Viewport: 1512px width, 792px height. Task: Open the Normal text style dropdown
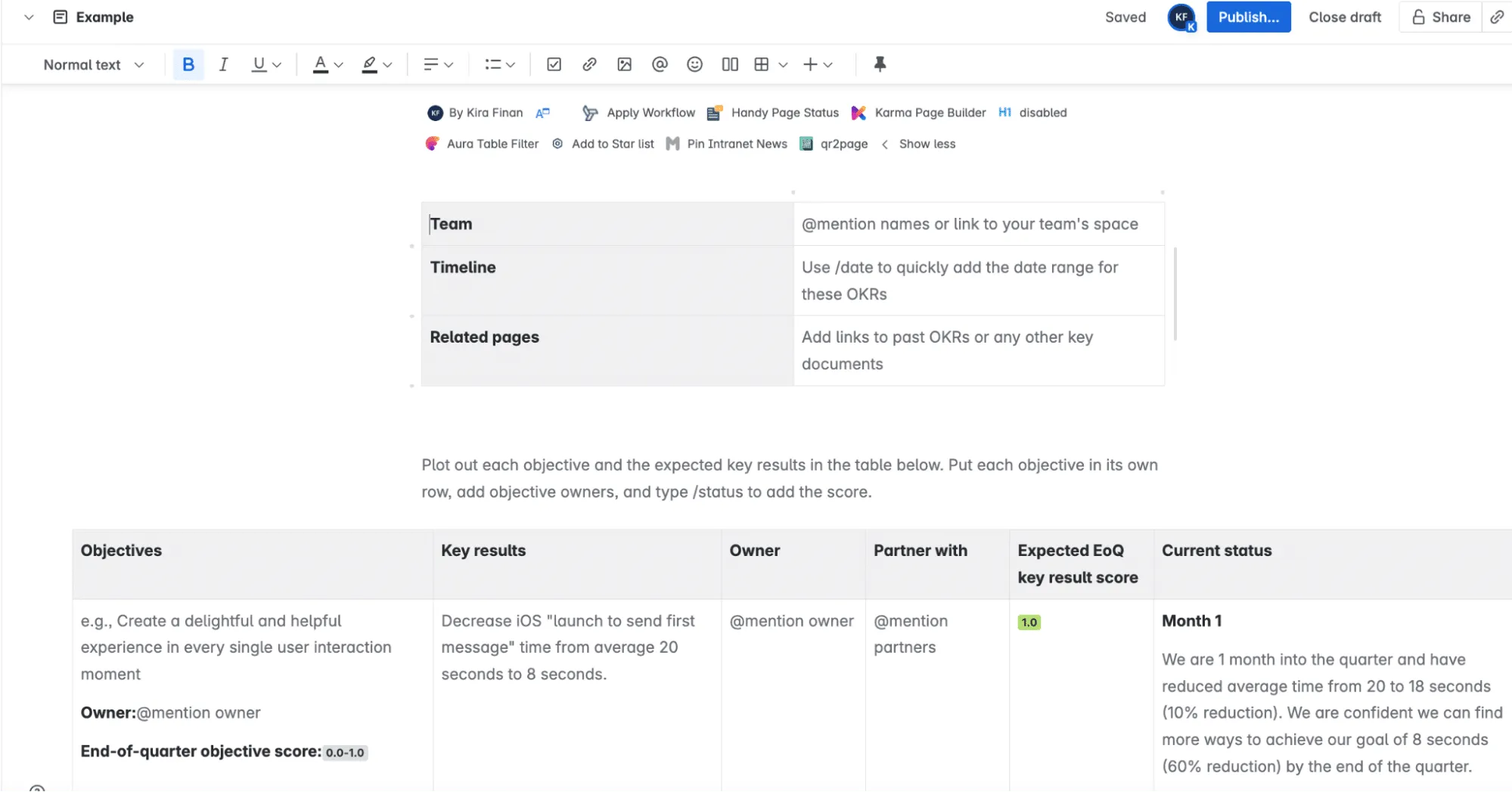93,64
